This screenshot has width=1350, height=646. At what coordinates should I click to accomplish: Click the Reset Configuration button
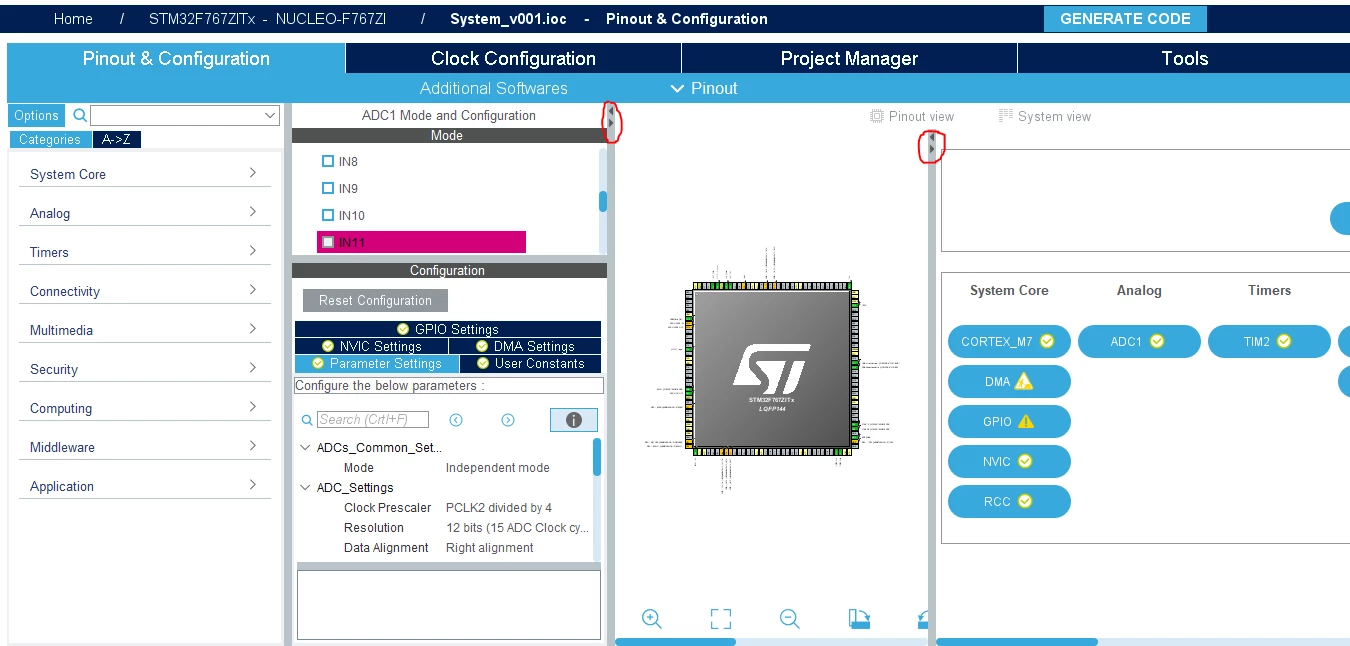pyautogui.click(x=375, y=300)
